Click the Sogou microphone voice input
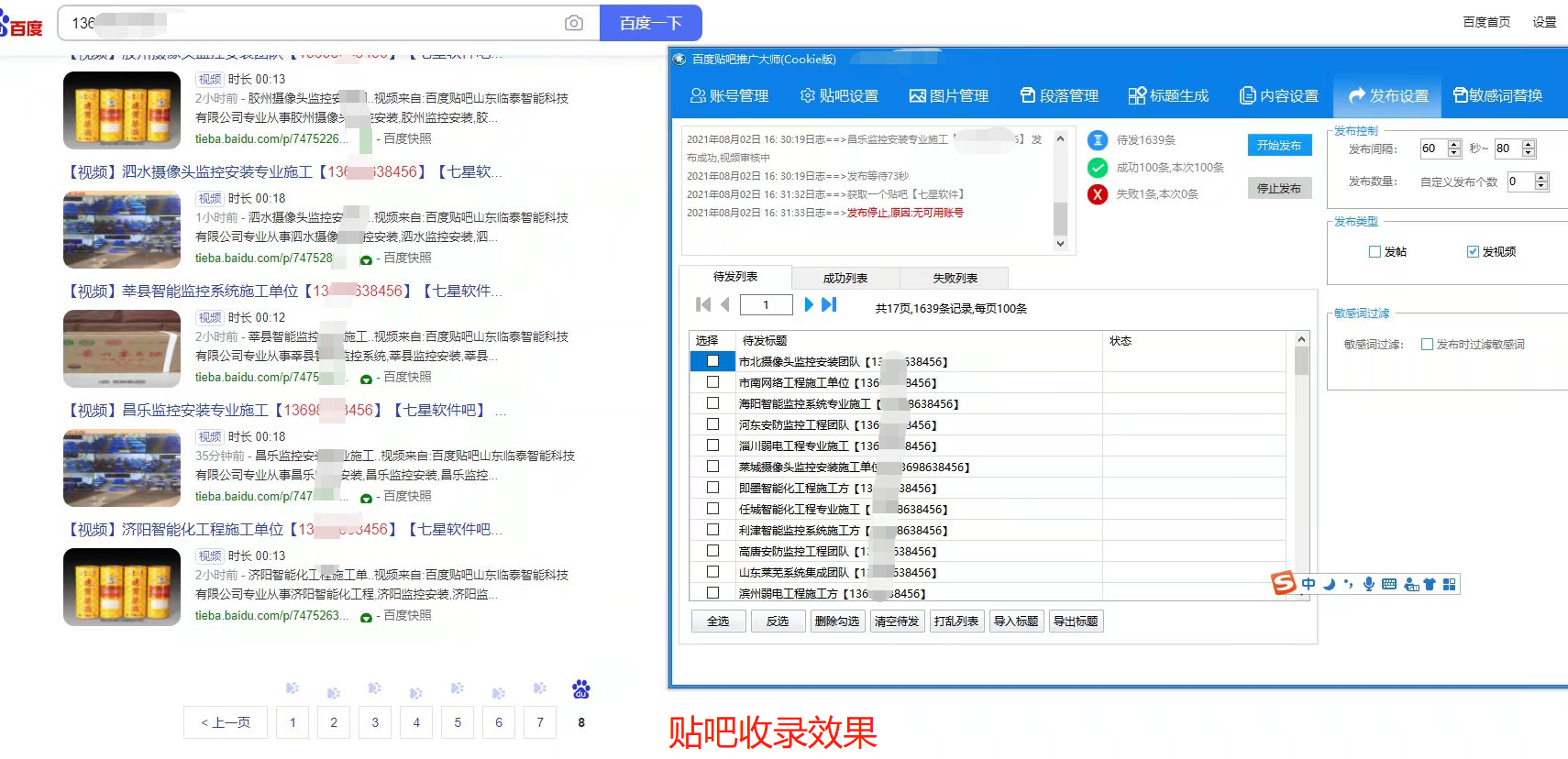The image size is (1568, 759). 1368,584
